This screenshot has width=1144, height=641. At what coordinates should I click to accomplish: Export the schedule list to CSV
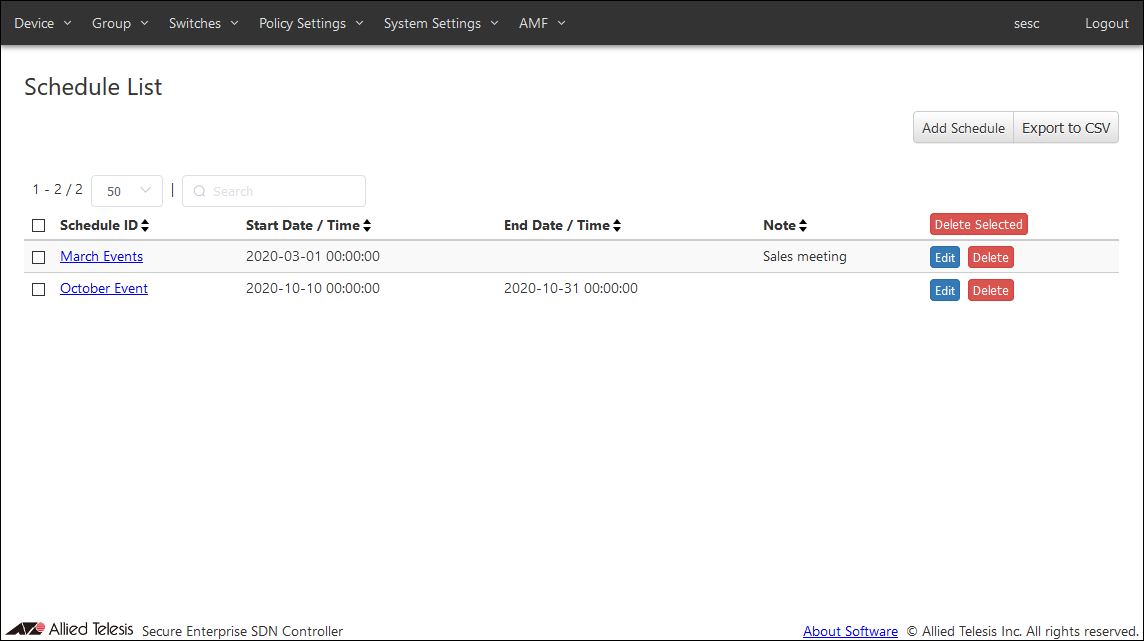tap(1066, 128)
